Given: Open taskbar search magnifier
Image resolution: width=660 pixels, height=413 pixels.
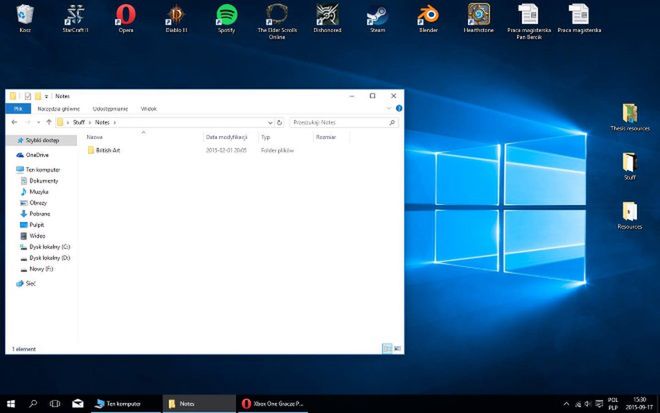Looking at the screenshot, I should tap(33, 404).
